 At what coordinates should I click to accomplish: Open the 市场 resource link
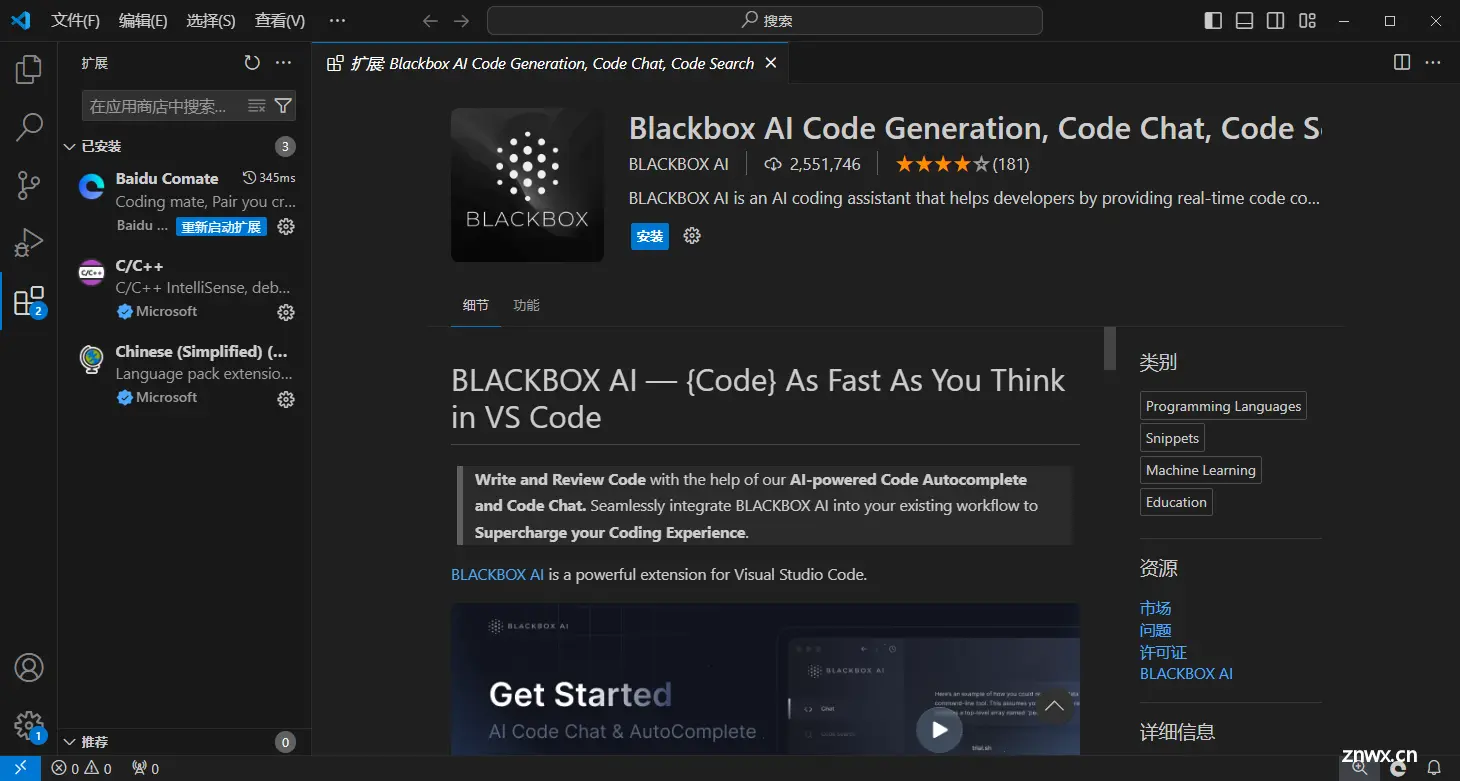pyautogui.click(x=1155, y=608)
